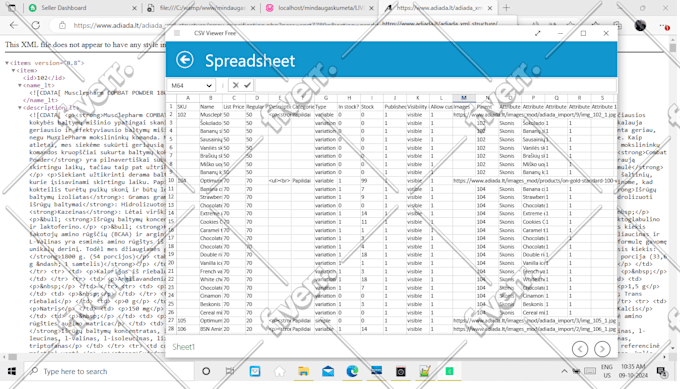Open Microsoft Edge from taskbar
The width and height of the screenshot is (680, 389).
[352, 371]
